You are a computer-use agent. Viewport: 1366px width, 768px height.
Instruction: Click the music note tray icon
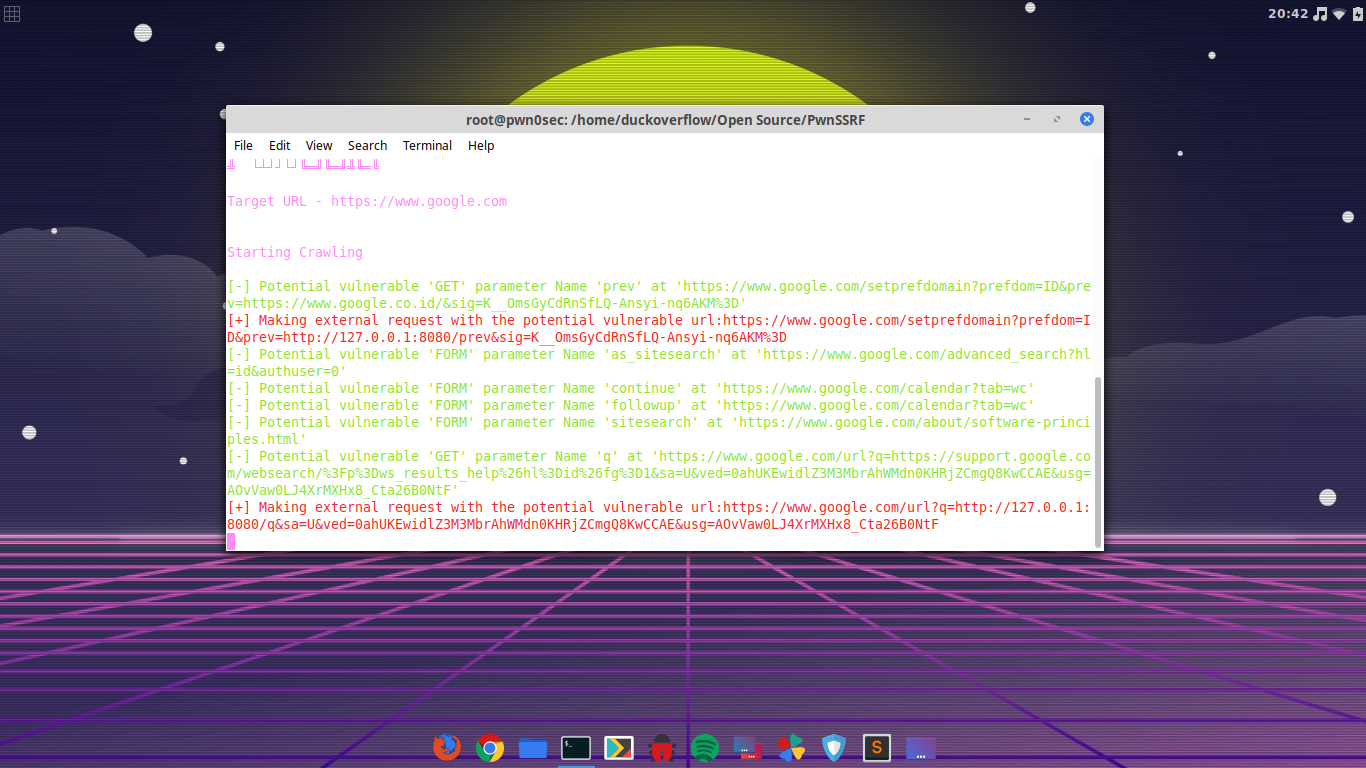(1320, 13)
